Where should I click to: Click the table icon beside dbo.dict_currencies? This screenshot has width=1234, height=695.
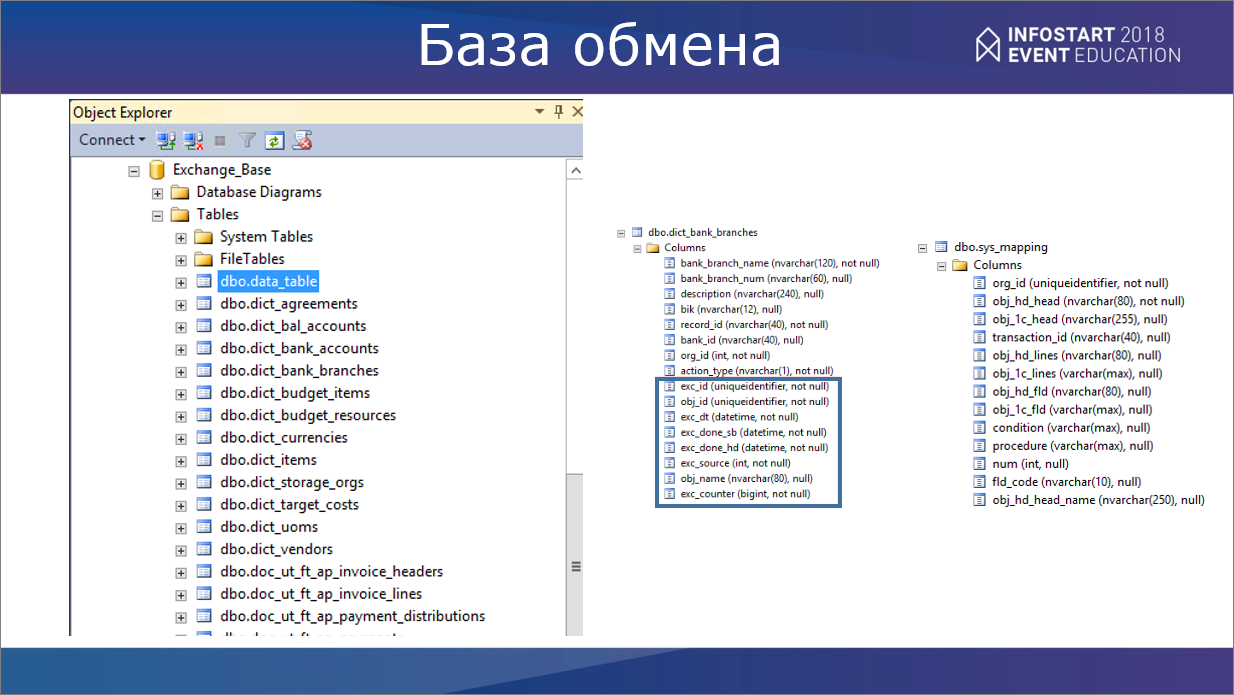[204, 438]
